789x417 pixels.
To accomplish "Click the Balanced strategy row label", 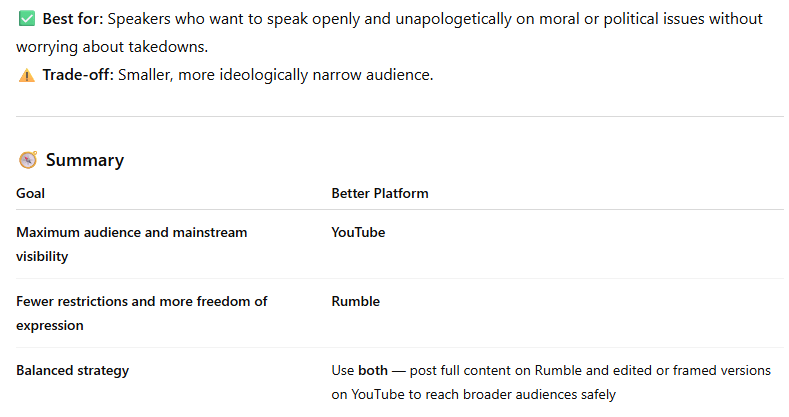I will click(x=73, y=370).
